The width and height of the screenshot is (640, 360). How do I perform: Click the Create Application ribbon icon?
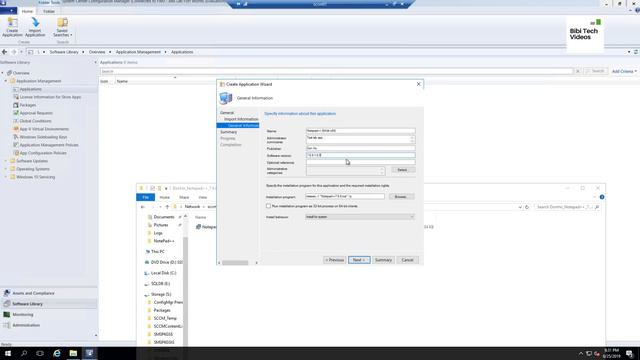[x=12, y=27]
